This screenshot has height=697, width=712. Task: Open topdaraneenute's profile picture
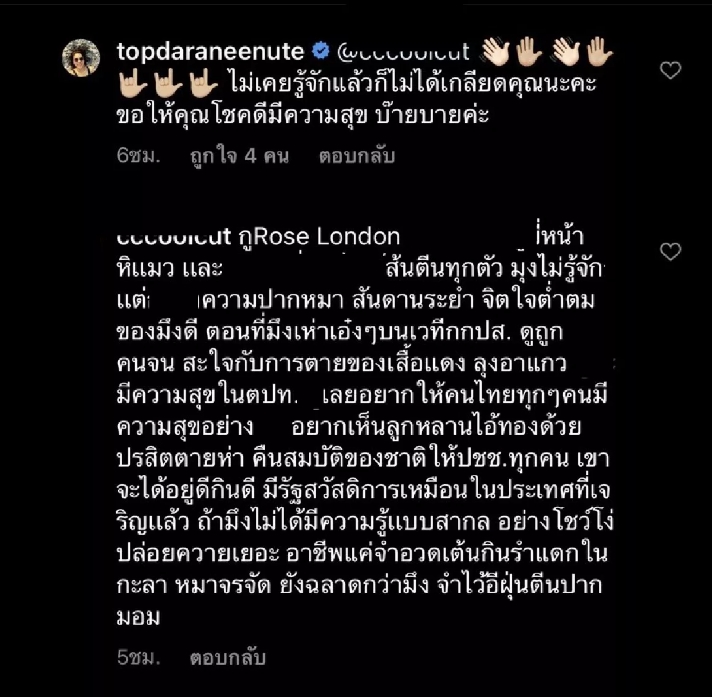(x=81, y=58)
